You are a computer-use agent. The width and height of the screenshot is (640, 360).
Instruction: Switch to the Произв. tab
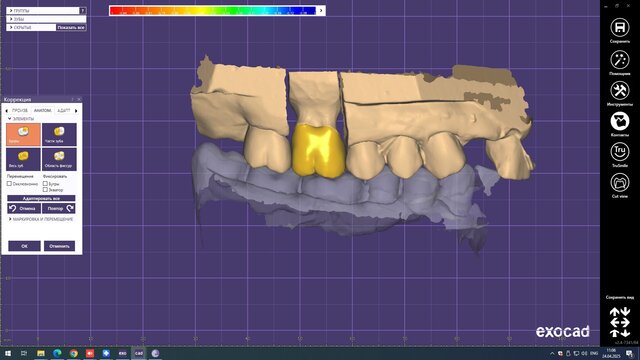pos(20,111)
